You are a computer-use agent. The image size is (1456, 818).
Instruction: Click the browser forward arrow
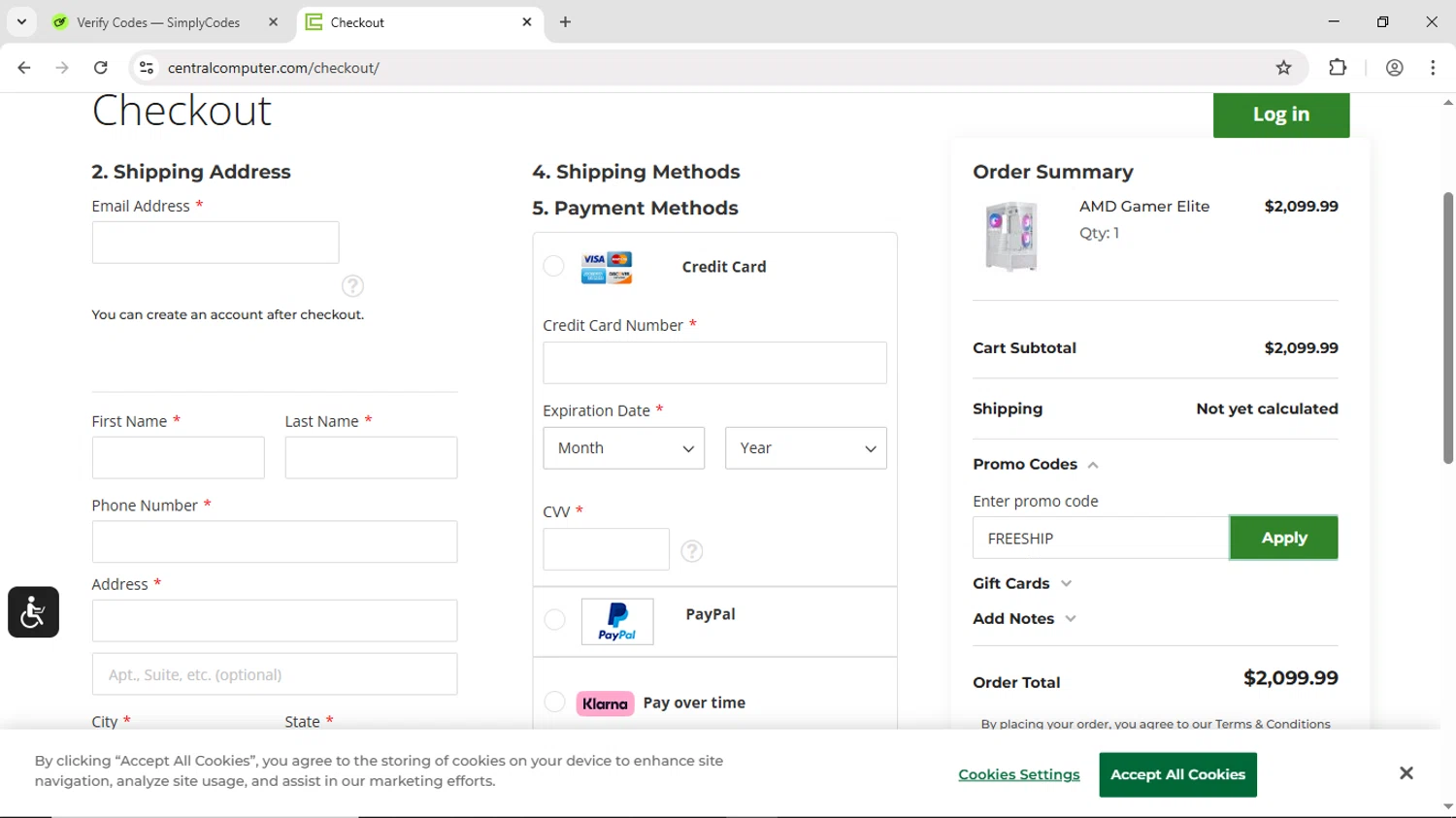[62, 68]
